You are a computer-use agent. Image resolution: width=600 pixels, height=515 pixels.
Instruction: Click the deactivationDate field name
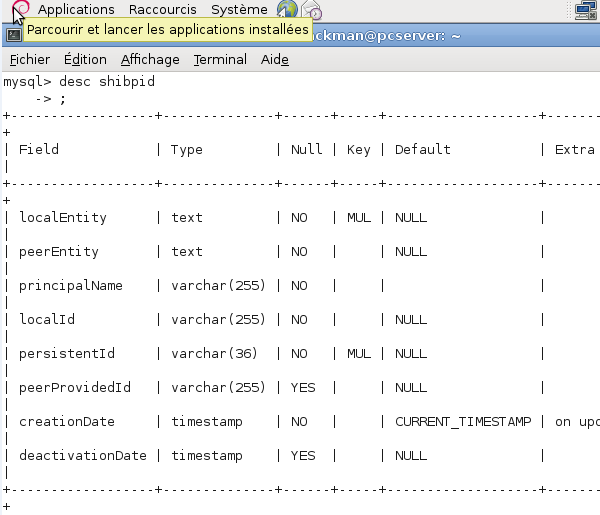coord(83,456)
